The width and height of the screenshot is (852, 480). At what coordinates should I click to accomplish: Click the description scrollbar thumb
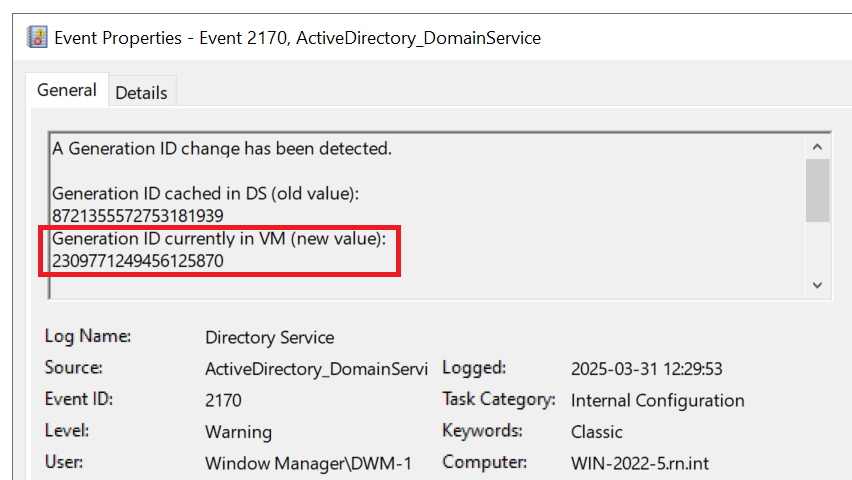coord(817,190)
